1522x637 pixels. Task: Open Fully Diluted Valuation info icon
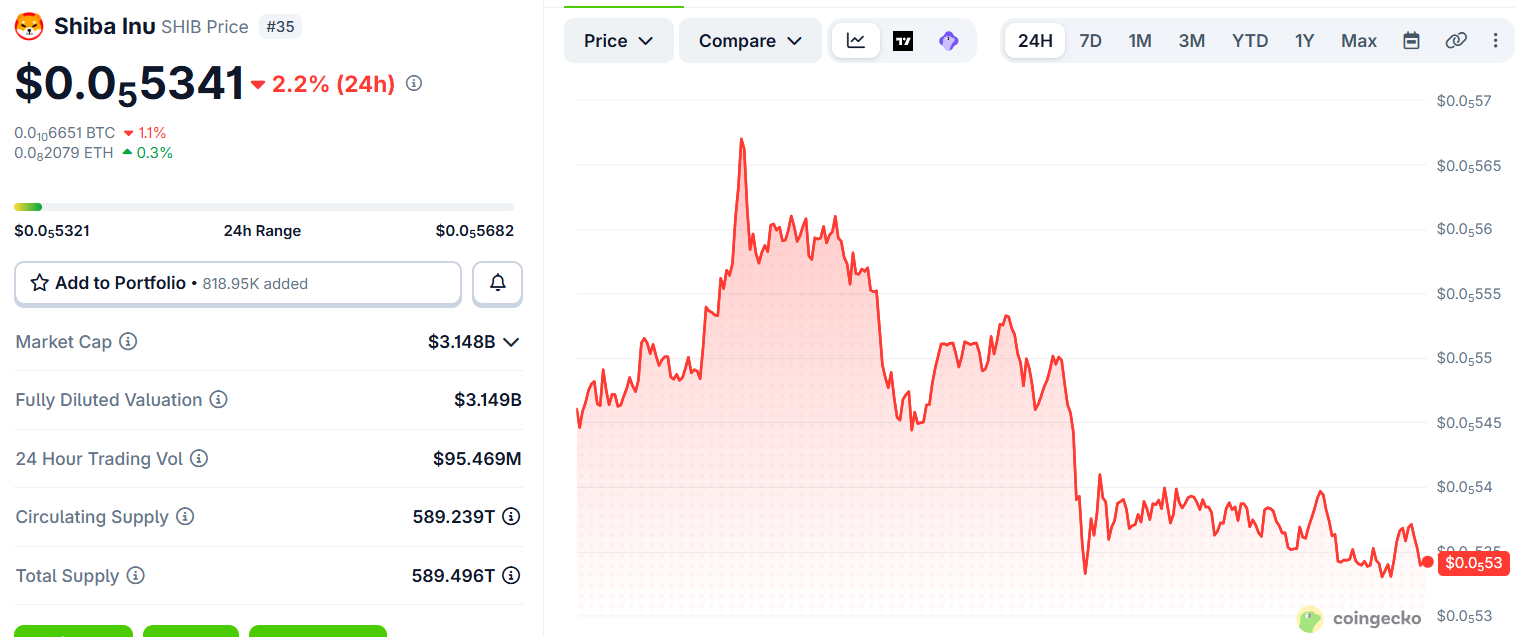(218, 400)
